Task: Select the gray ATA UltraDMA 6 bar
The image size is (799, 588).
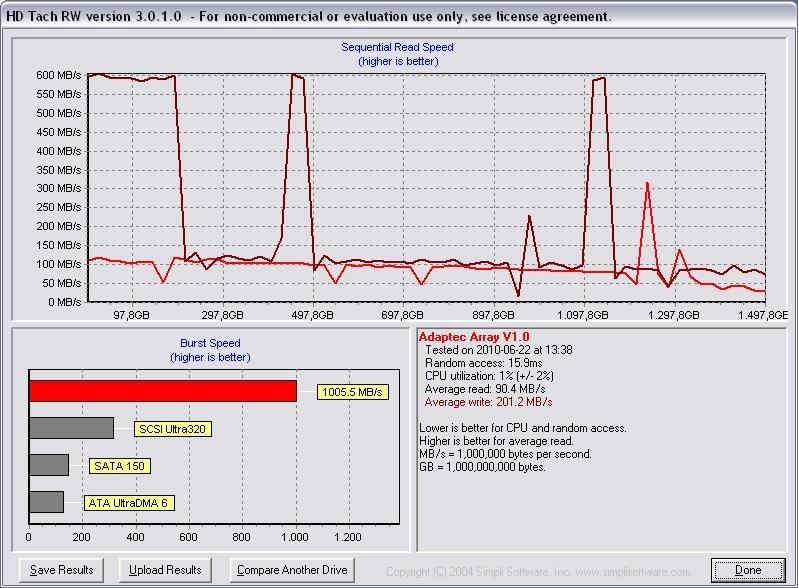Action: [46, 502]
